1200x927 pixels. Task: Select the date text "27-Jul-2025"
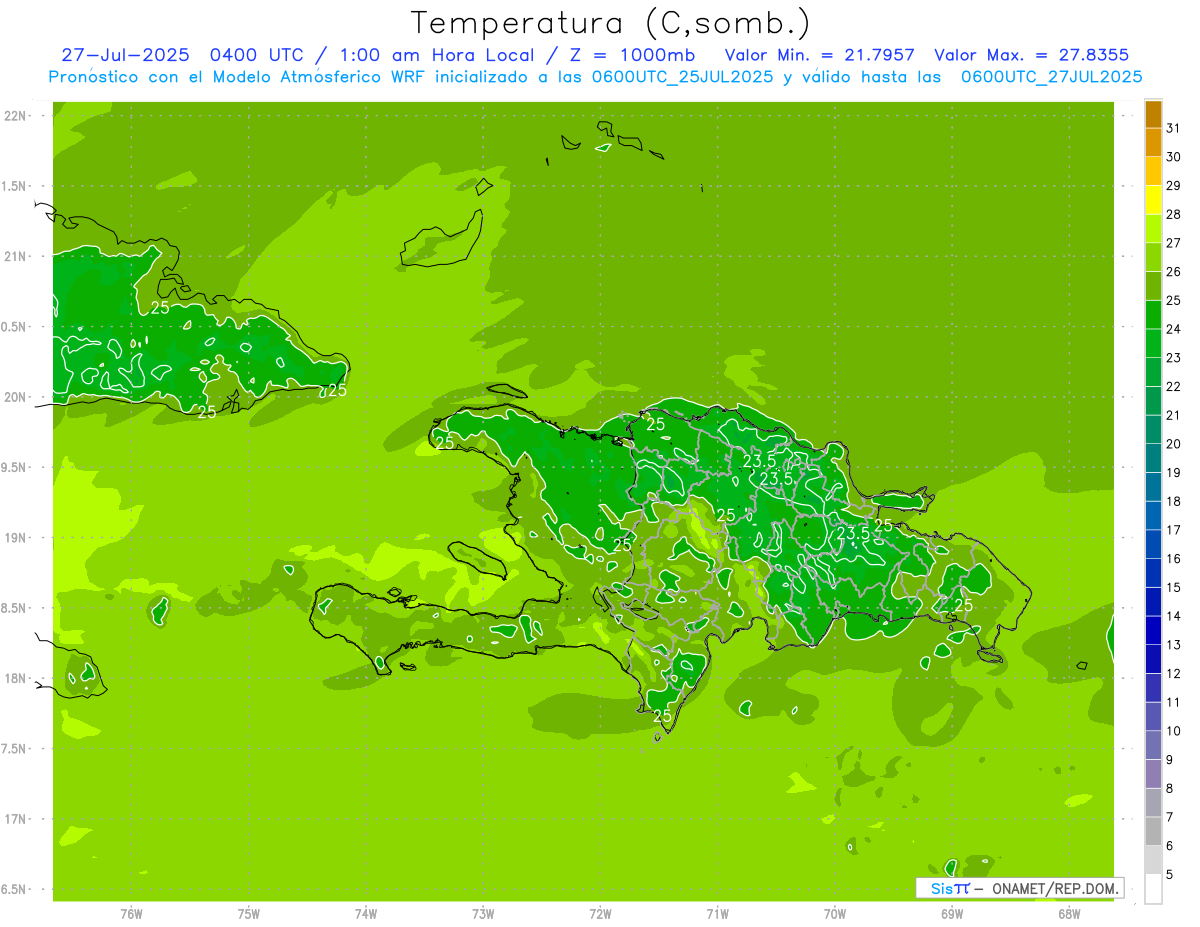click(125, 55)
